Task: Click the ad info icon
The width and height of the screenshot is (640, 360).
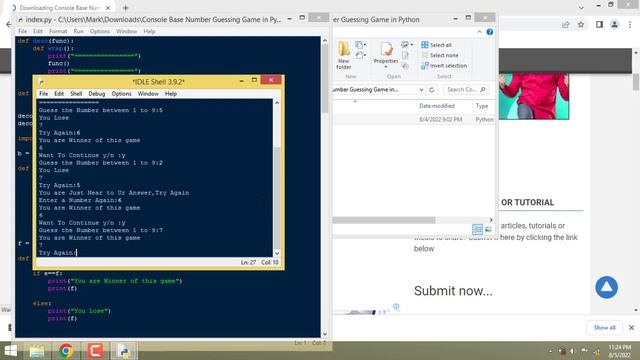Action: (396, 307)
